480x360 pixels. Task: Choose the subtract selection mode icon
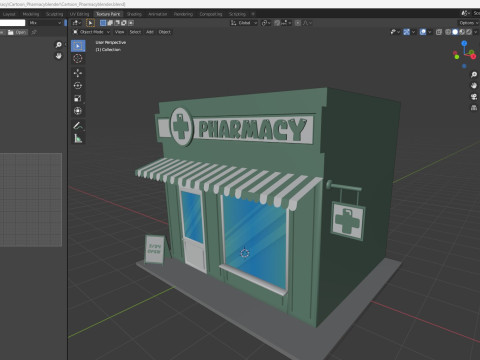click(117, 23)
